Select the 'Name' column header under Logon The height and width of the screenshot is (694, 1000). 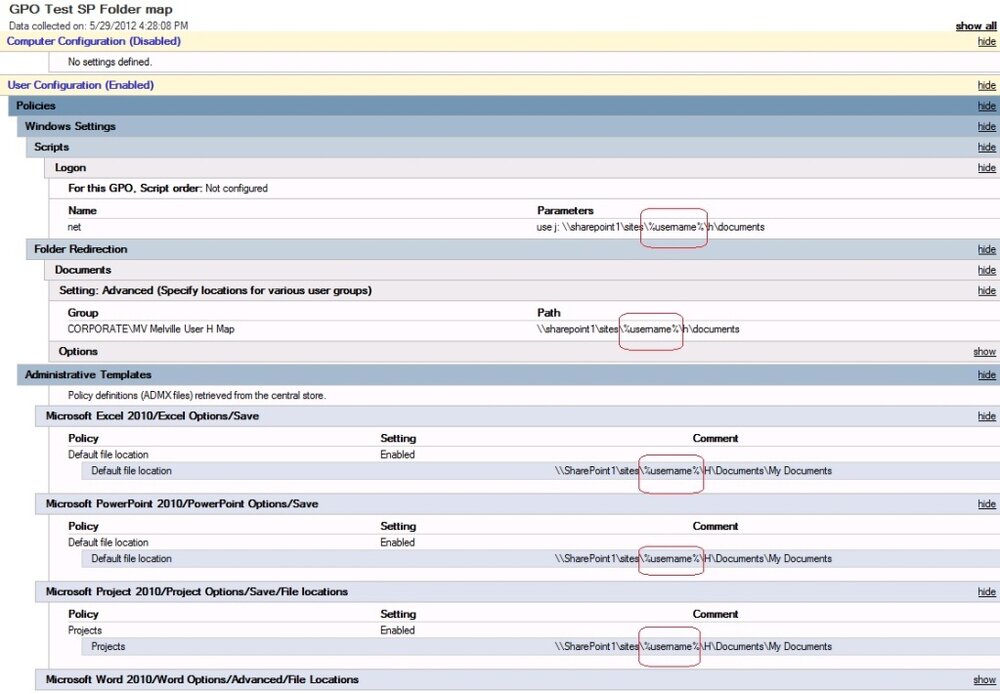[82, 210]
